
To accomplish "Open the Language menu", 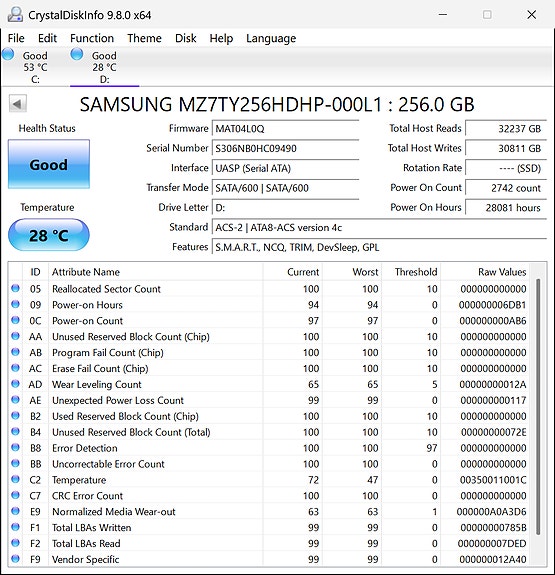I will [x=271, y=39].
